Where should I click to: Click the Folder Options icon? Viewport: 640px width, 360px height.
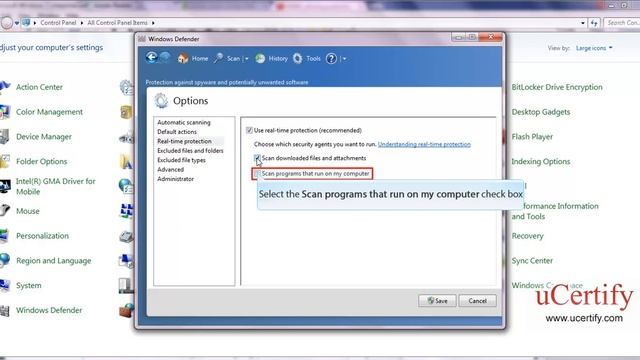pyautogui.click(x=4, y=162)
